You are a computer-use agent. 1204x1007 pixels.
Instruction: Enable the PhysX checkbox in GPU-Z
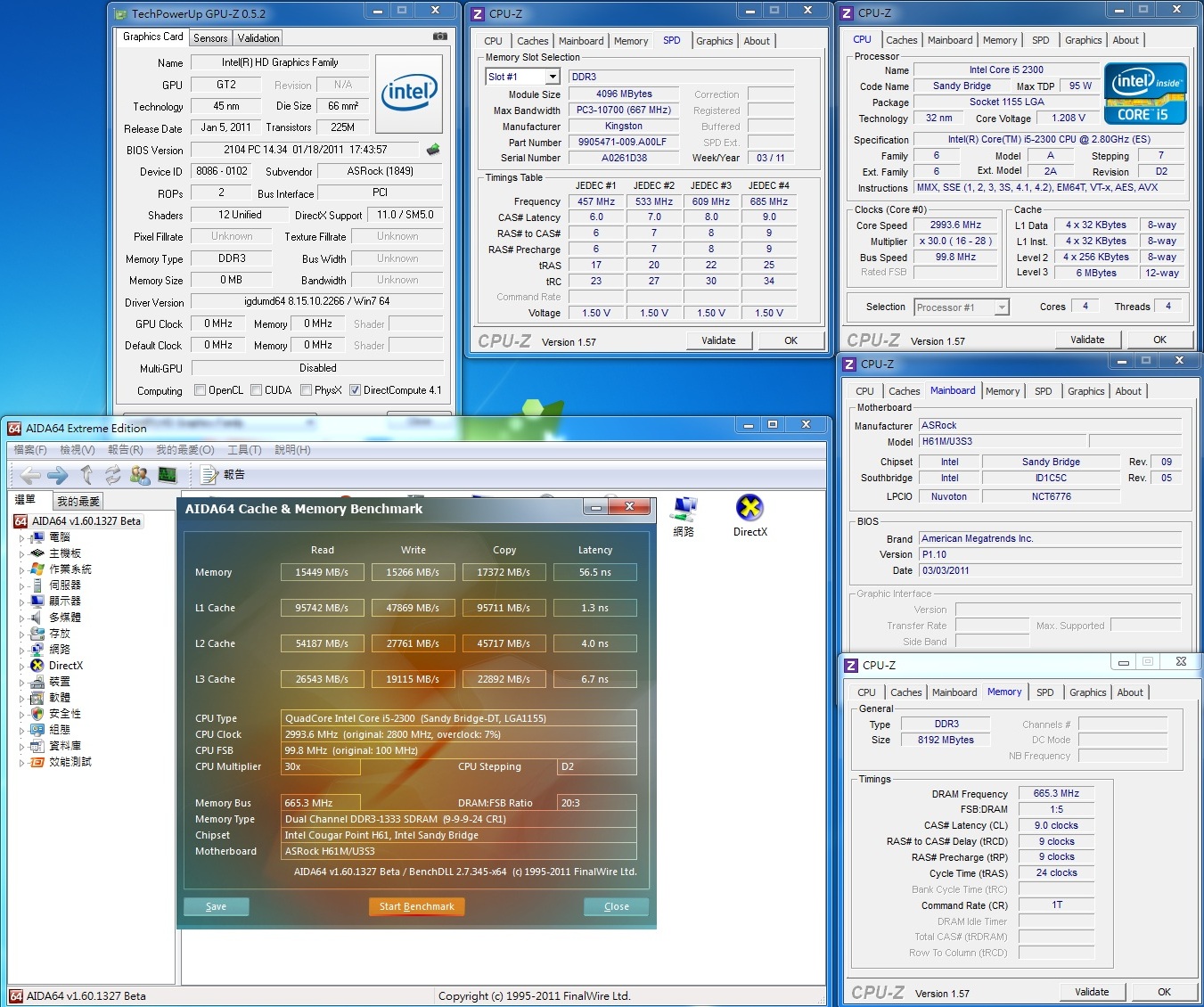pyautogui.click(x=307, y=390)
